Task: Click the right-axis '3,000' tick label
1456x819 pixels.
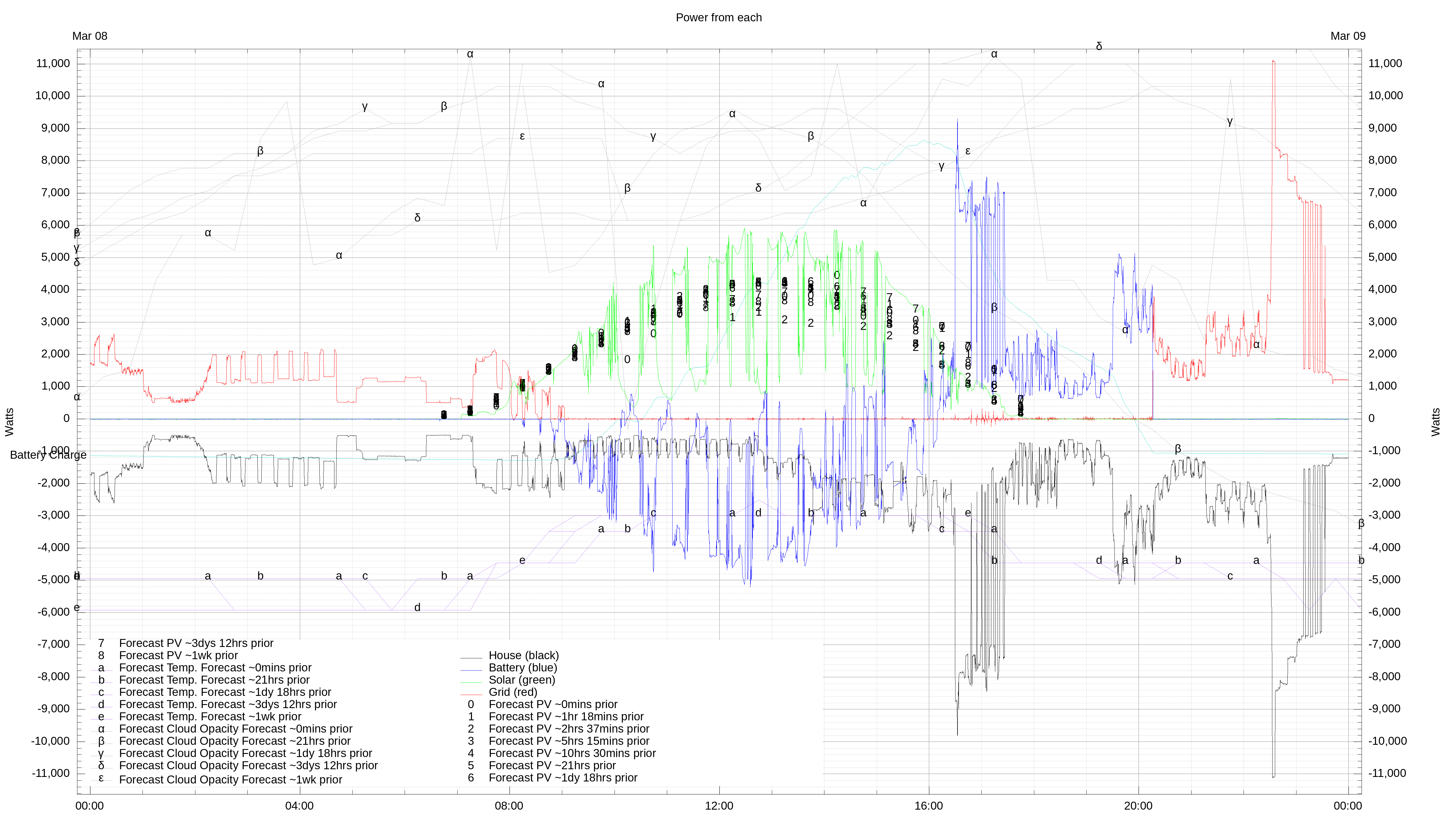Action: point(1383,322)
